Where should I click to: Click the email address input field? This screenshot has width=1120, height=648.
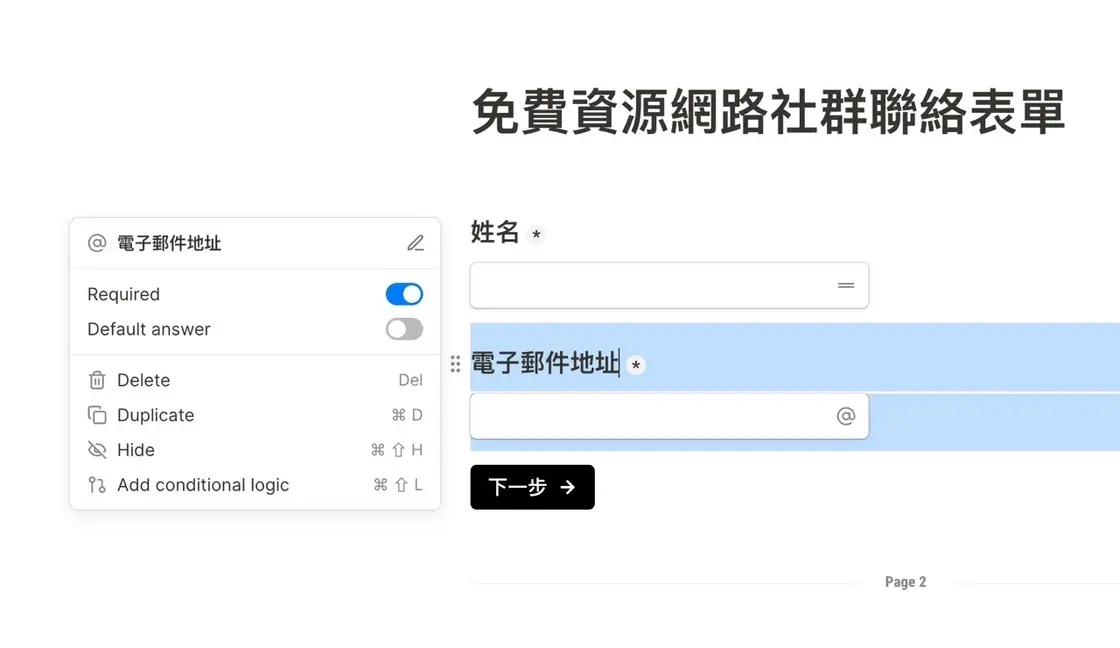tap(669, 416)
